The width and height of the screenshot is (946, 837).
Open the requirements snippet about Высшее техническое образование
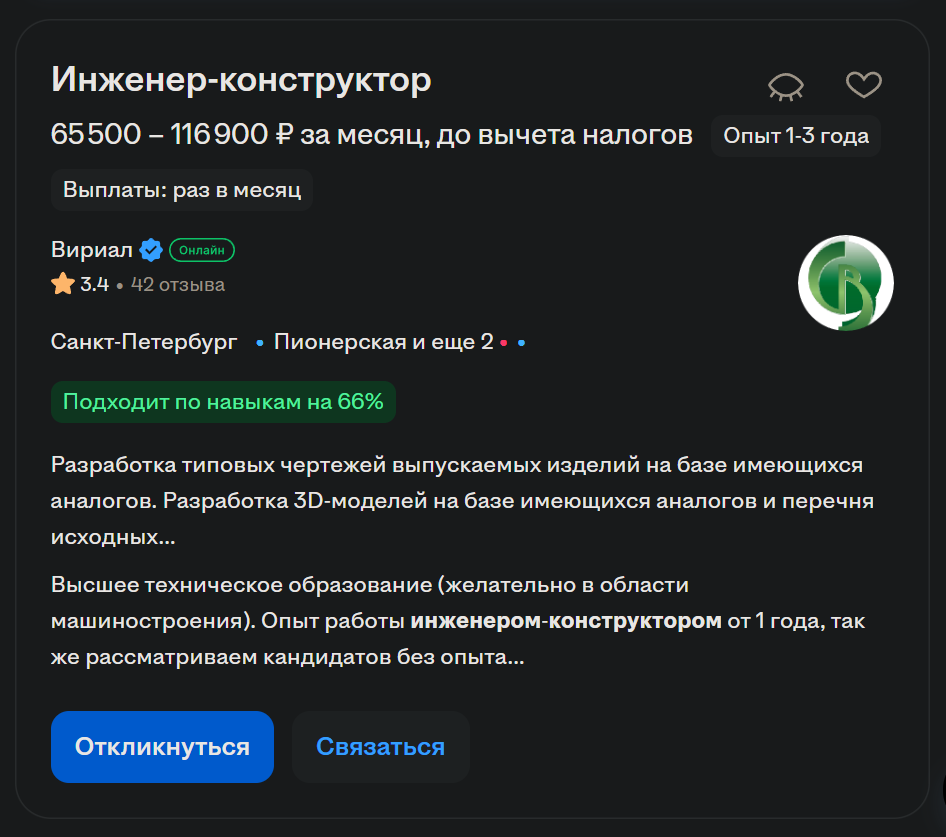pos(458,621)
